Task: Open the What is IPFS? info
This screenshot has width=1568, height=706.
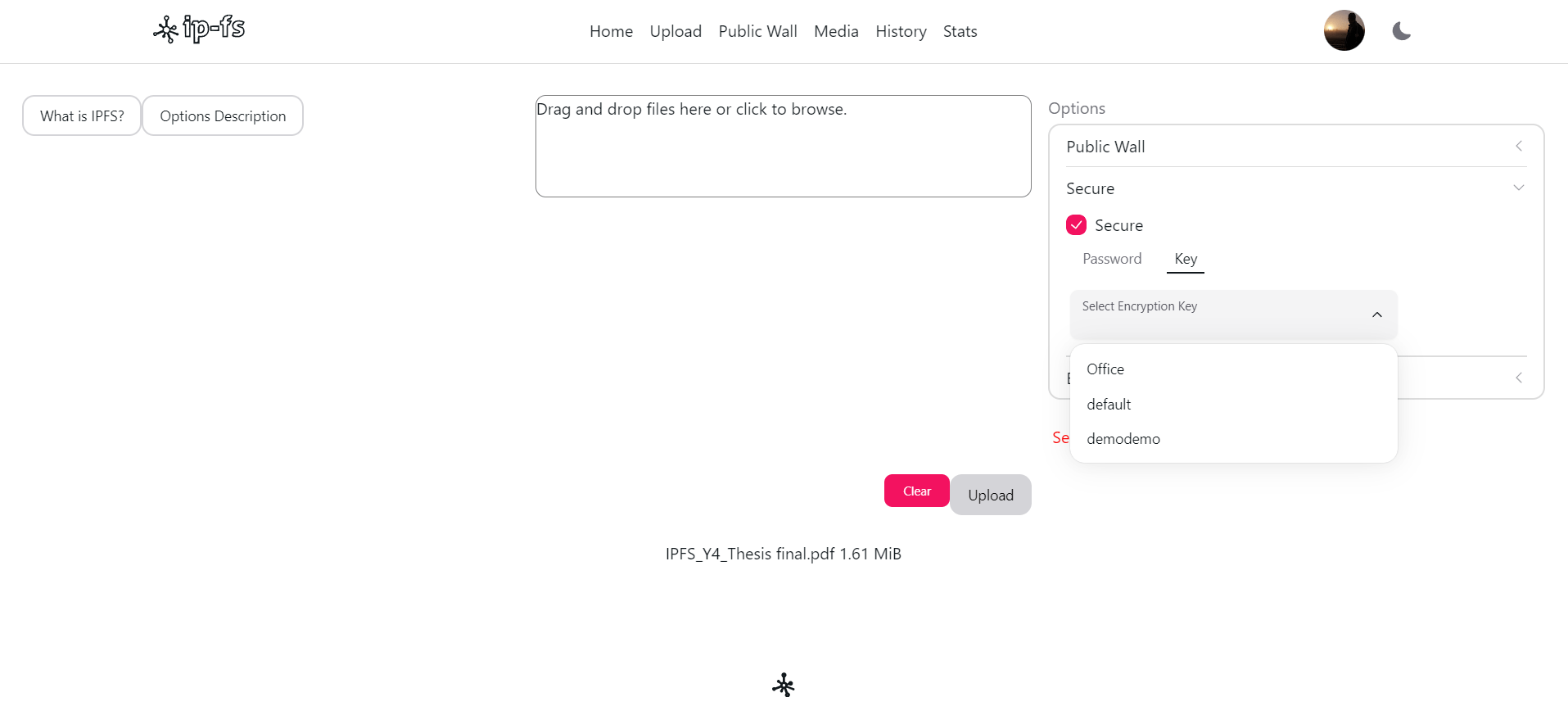Action: coord(82,116)
